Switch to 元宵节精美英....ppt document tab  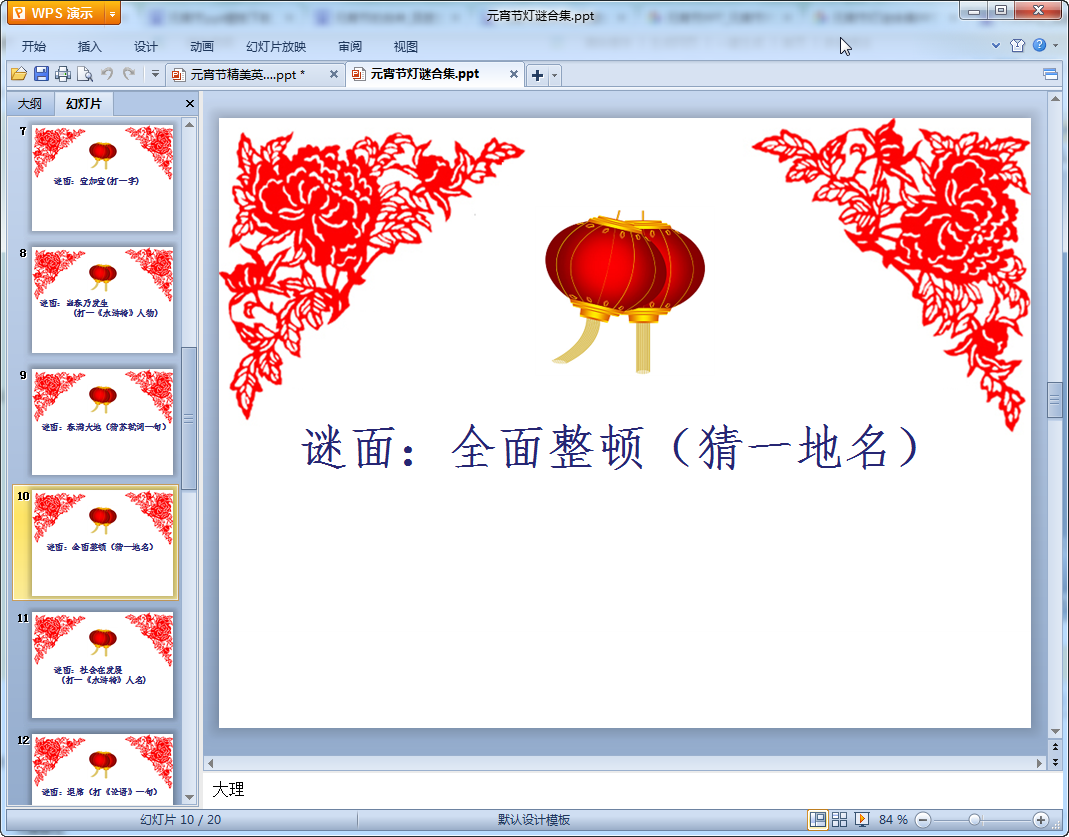coord(247,74)
